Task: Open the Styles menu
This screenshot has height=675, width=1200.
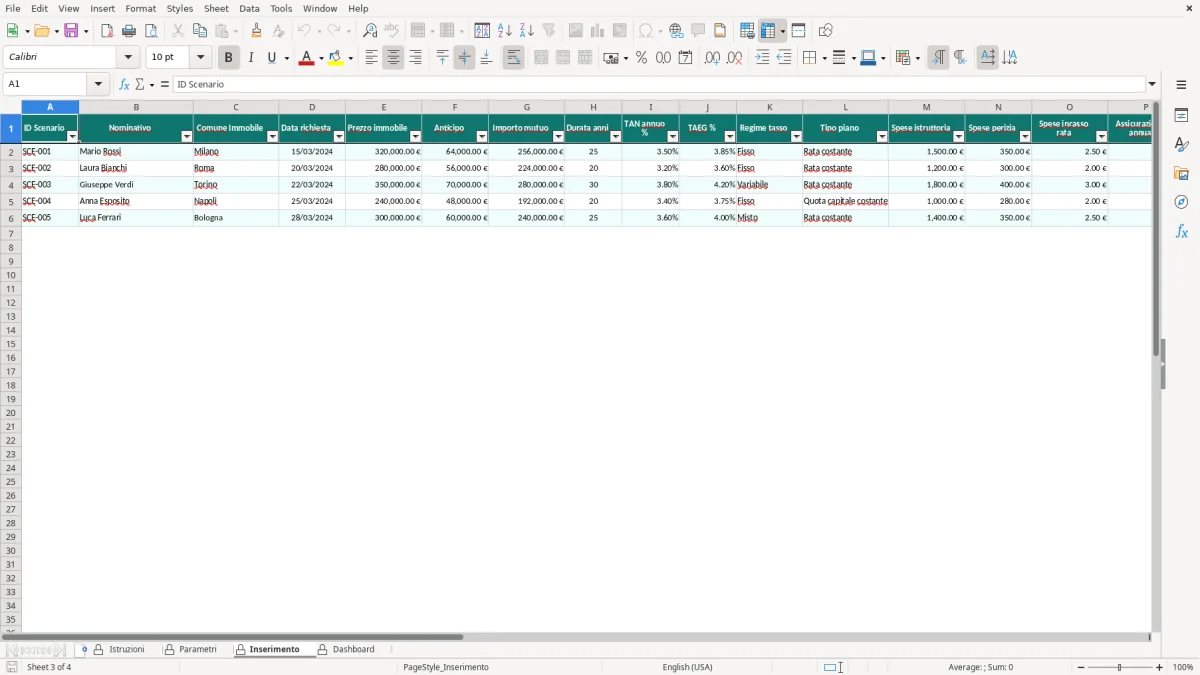Action: point(180,8)
